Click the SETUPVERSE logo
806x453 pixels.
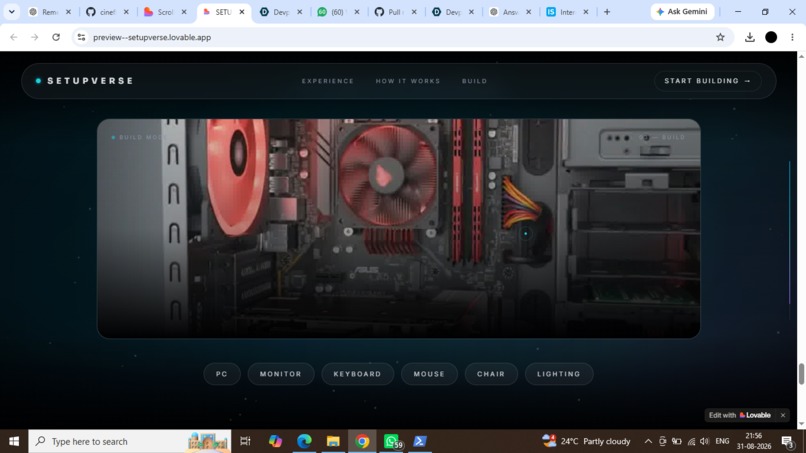point(84,81)
